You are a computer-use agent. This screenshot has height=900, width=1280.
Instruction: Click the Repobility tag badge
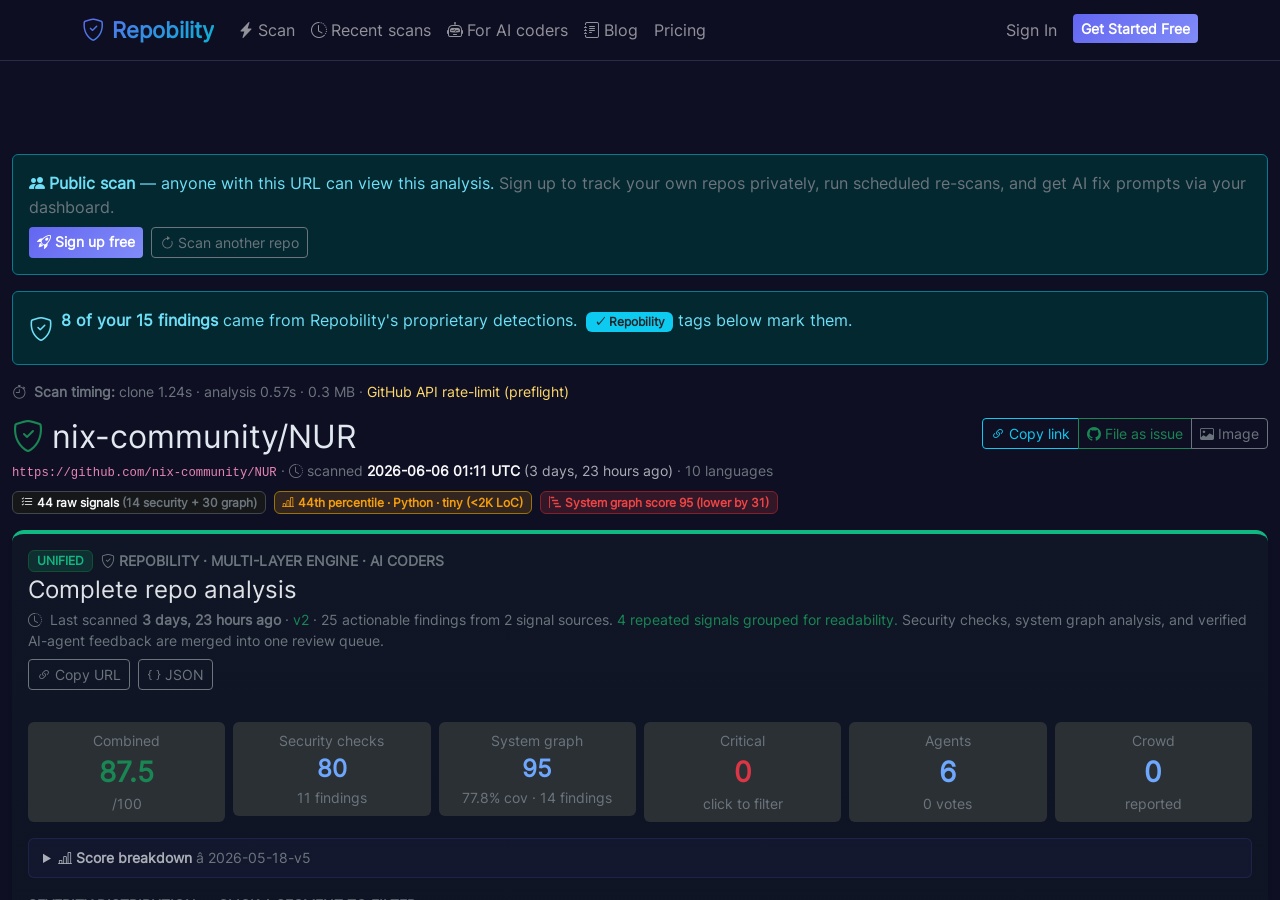point(629,321)
